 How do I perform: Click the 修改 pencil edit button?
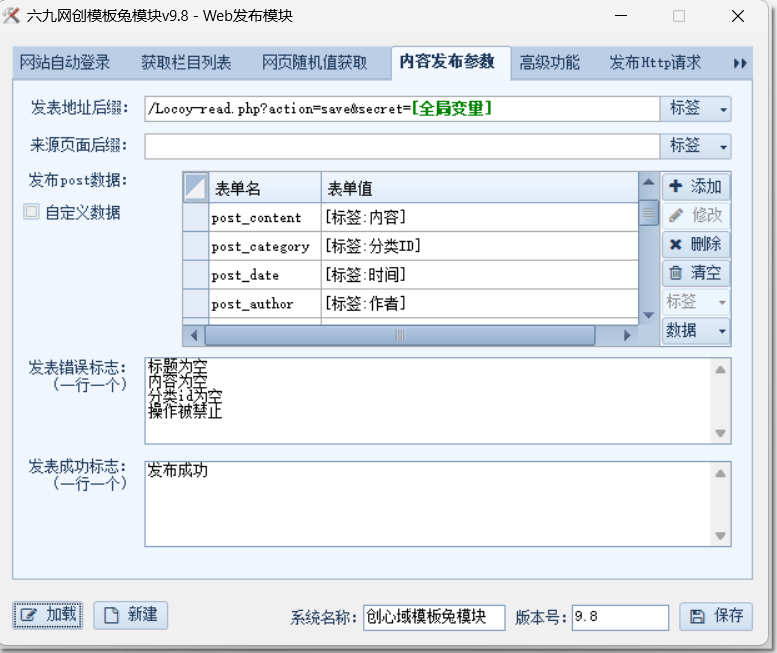pos(696,216)
